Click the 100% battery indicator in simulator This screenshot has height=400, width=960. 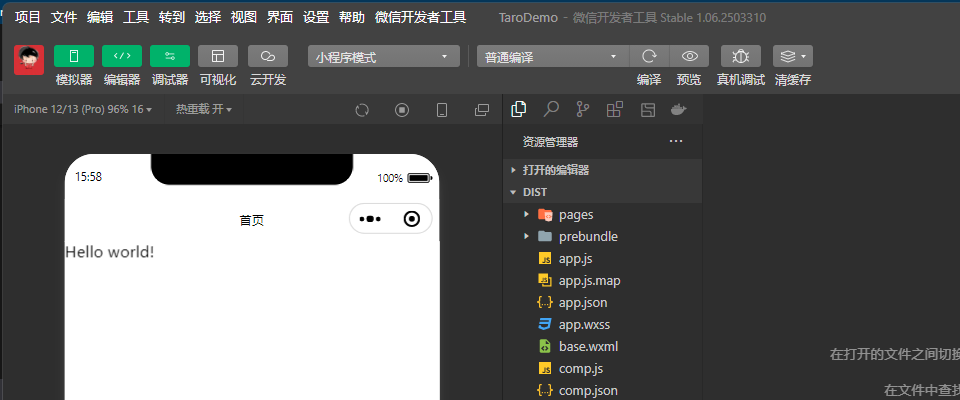(405, 178)
